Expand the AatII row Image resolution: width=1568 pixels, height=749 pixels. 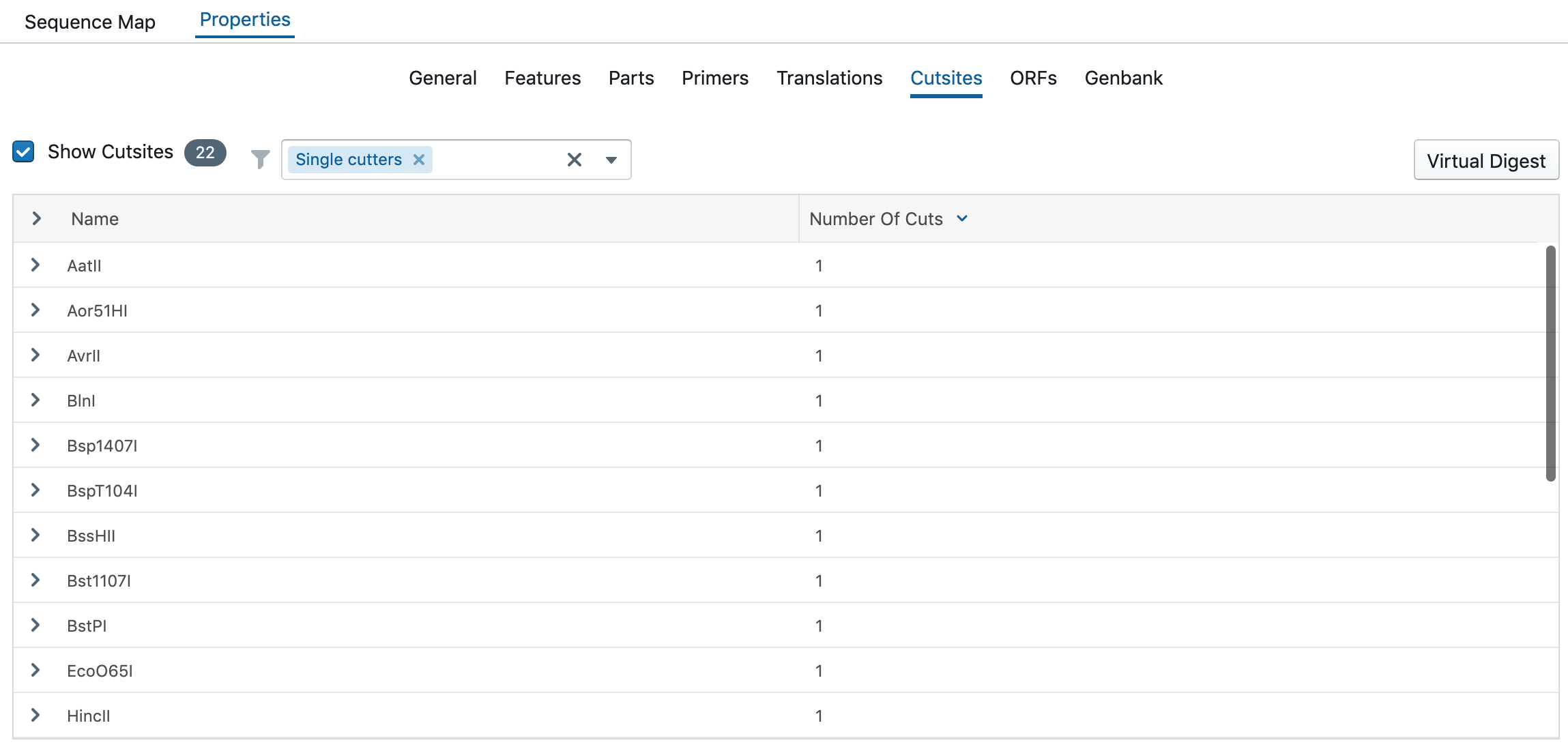pyautogui.click(x=35, y=265)
